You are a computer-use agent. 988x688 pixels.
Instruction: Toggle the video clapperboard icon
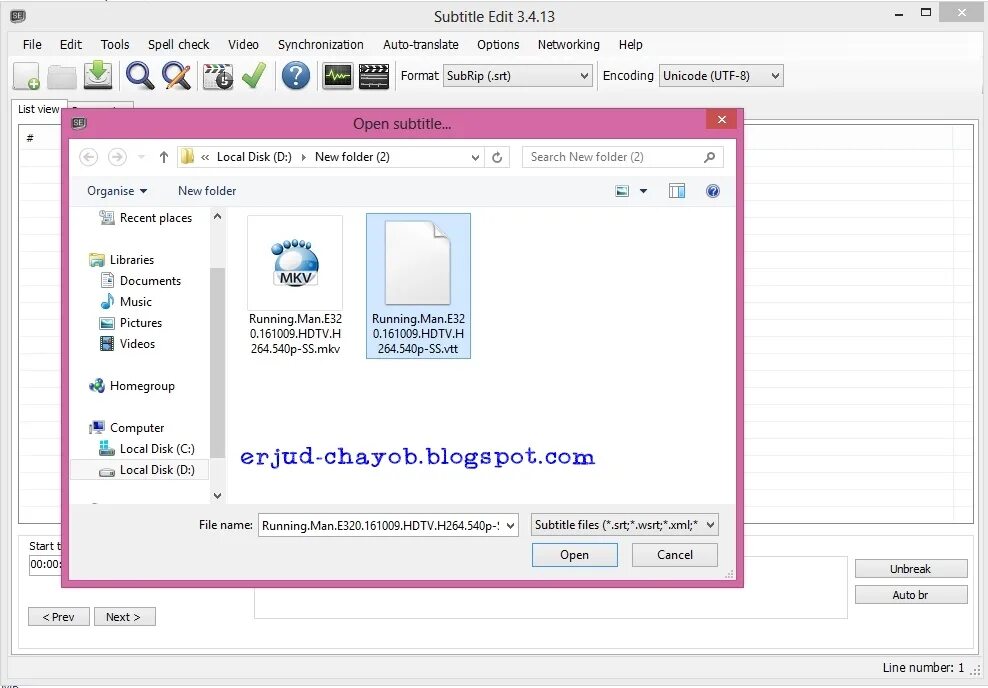point(374,76)
